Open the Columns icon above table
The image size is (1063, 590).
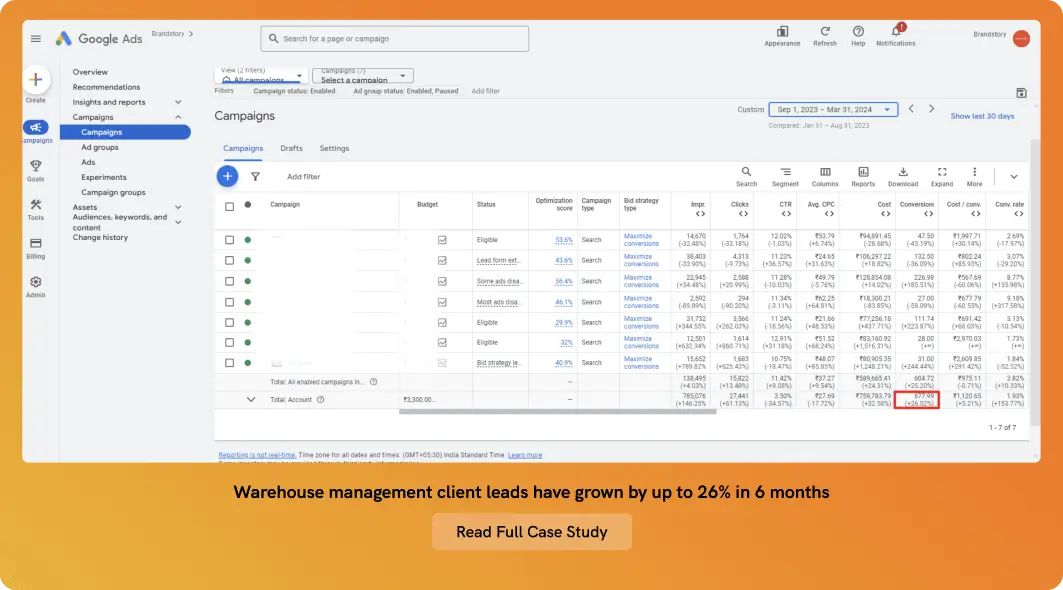coord(825,172)
